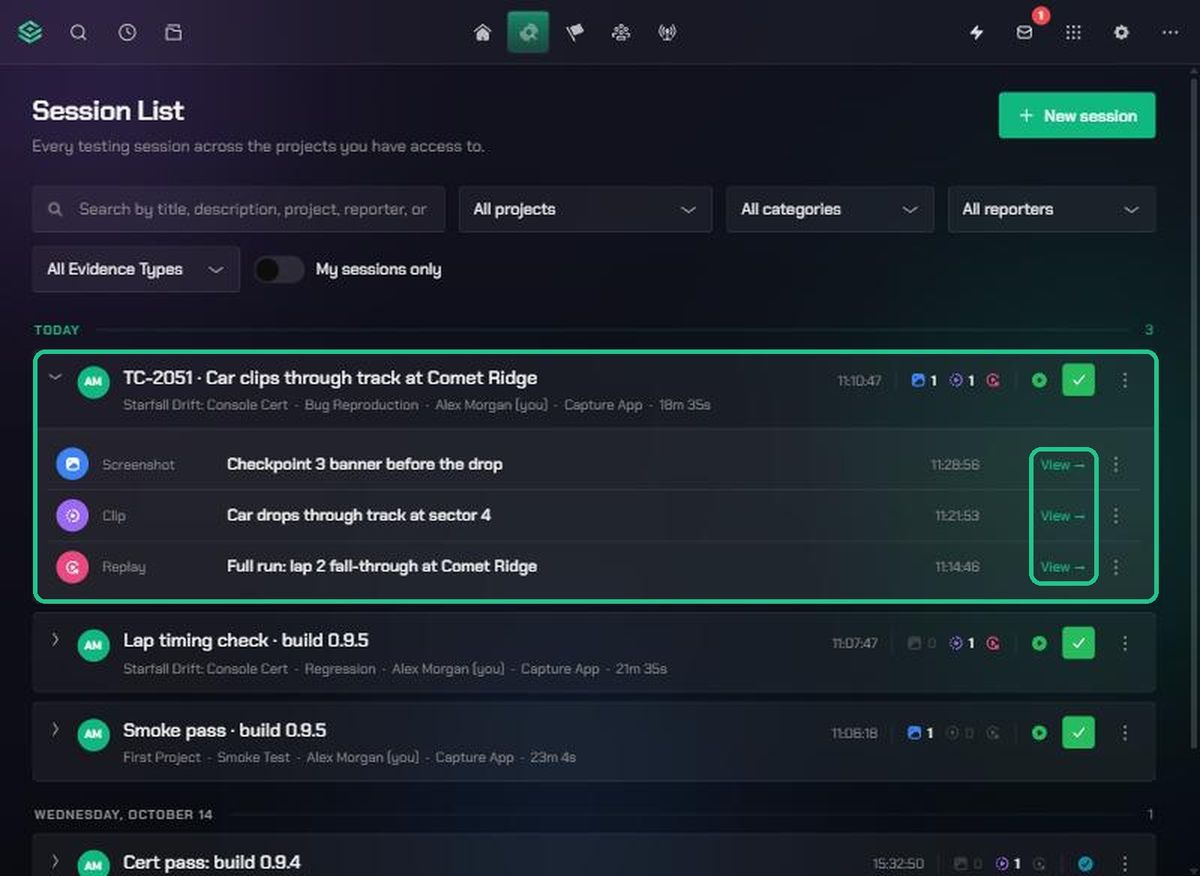The width and height of the screenshot is (1200, 876).
Task: Expand the Cert pass build 0.9.4 chevron
Action: point(55,860)
